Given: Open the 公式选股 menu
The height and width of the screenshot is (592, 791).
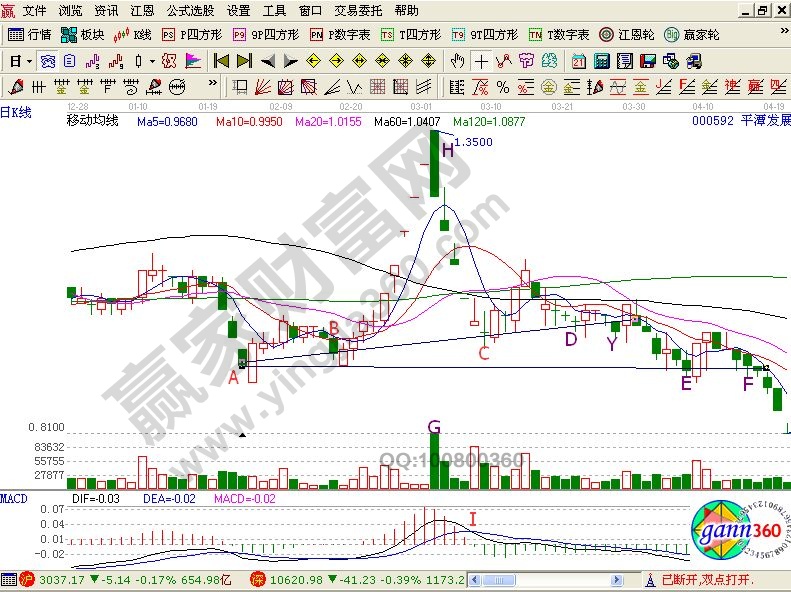Looking at the screenshot, I should click(x=190, y=11).
